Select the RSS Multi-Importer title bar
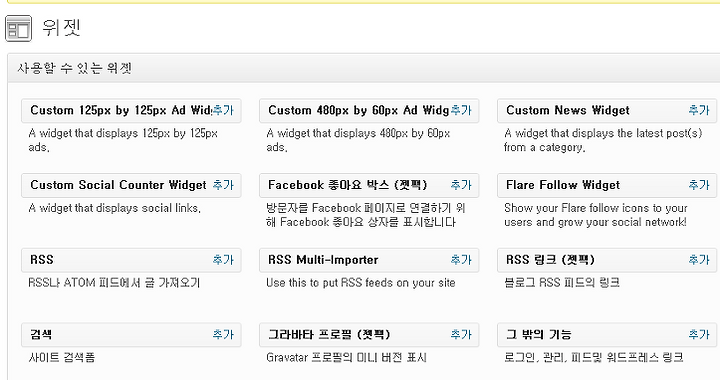Viewport: 720px width, 380px height. point(369,260)
